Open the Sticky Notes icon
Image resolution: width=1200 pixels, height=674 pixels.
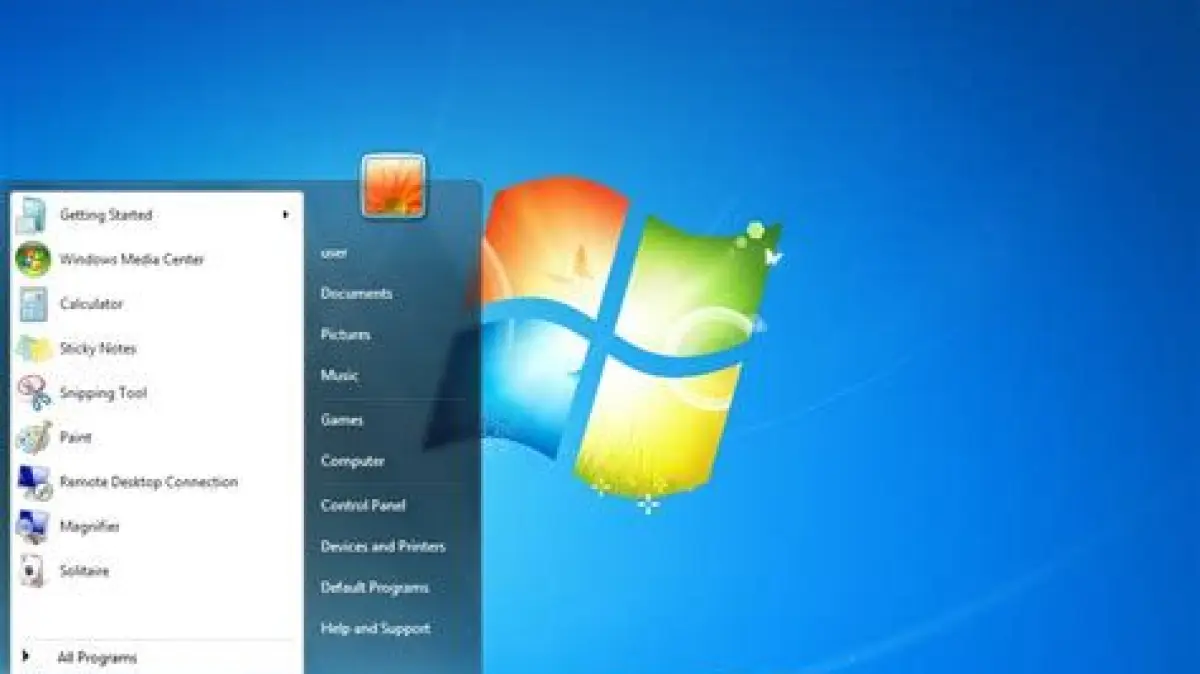(x=33, y=349)
